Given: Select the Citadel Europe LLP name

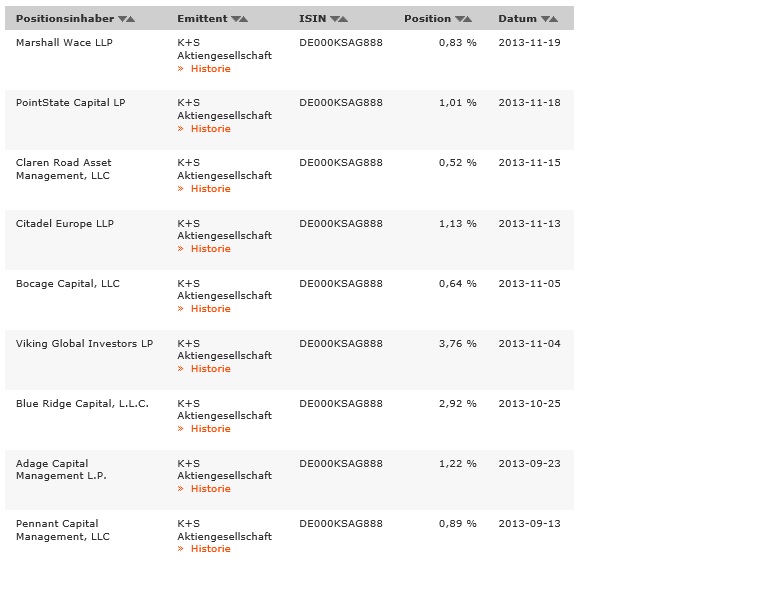Looking at the screenshot, I should pyautogui.click(x=65, y=224).
